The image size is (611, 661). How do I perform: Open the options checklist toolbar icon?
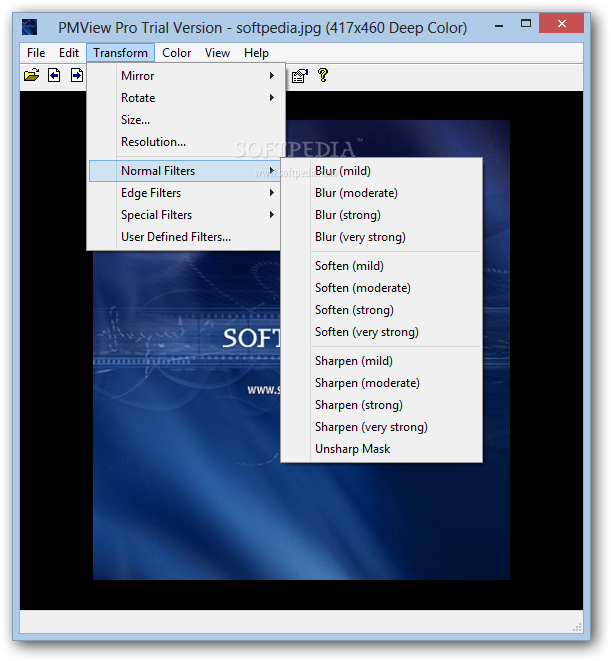coord(300,76)
